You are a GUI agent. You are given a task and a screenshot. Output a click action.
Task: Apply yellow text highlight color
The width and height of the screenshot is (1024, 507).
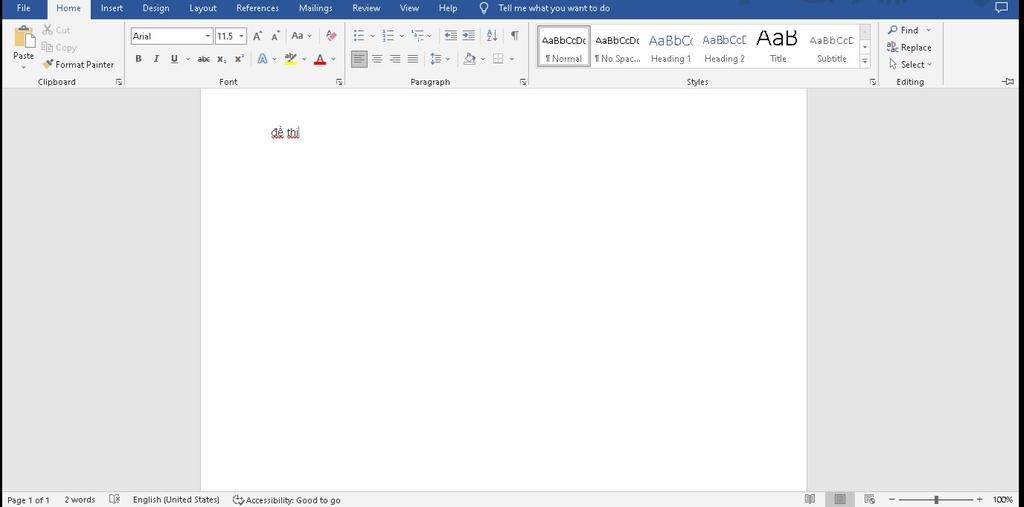291,59
